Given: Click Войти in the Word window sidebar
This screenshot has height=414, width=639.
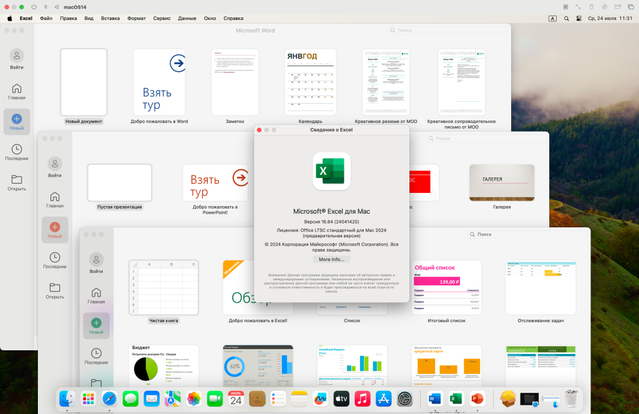Looking at the screenshot, I should coord(17,59).
